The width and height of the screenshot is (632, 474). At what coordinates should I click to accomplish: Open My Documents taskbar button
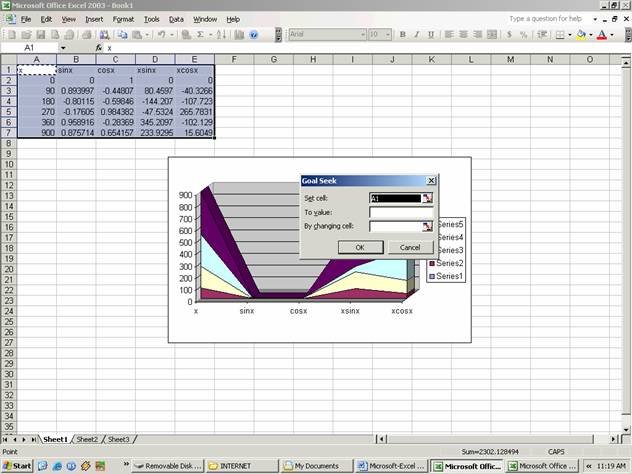(x=317, y=466)
